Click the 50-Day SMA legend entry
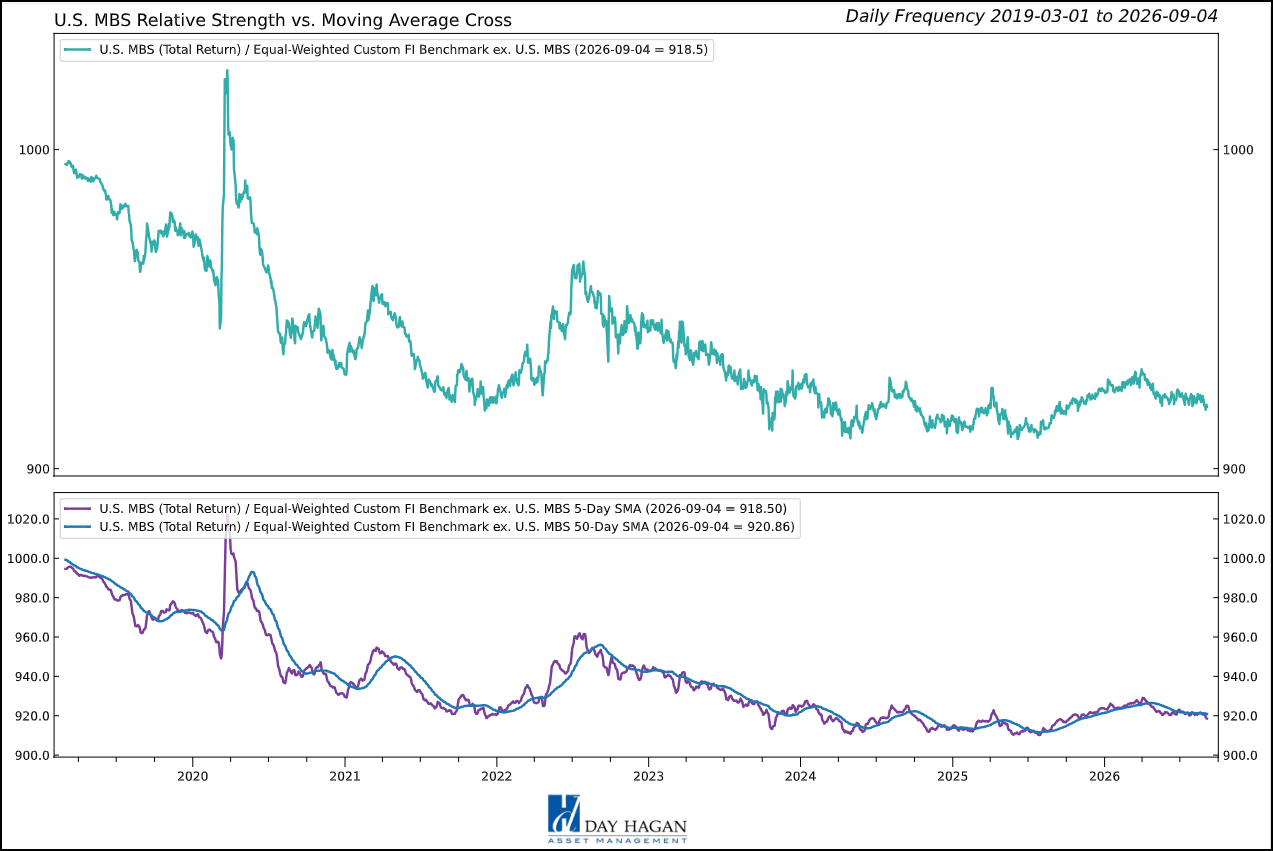 click(447, 526)
